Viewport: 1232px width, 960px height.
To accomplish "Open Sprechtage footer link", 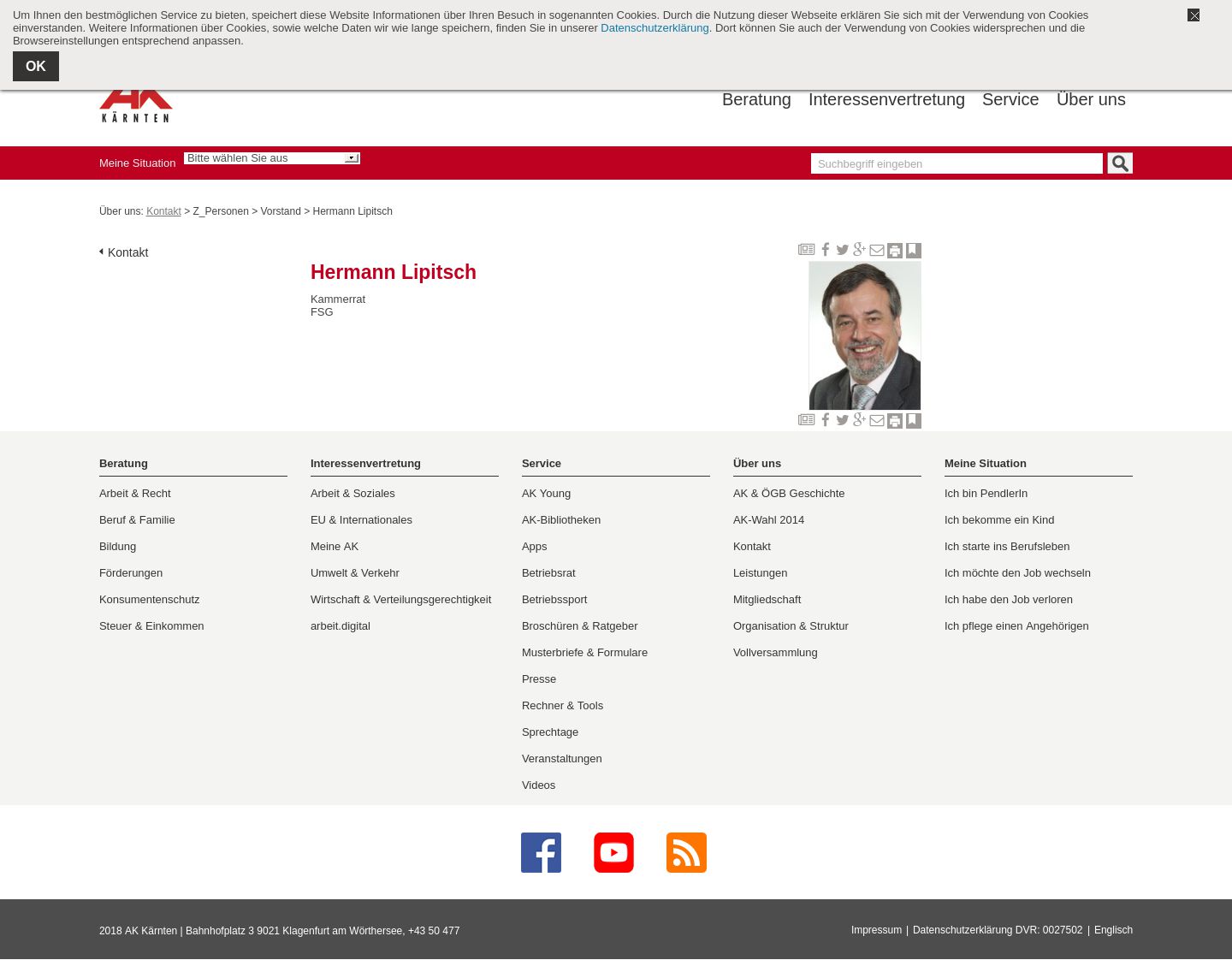I will [x=550, y=732].
